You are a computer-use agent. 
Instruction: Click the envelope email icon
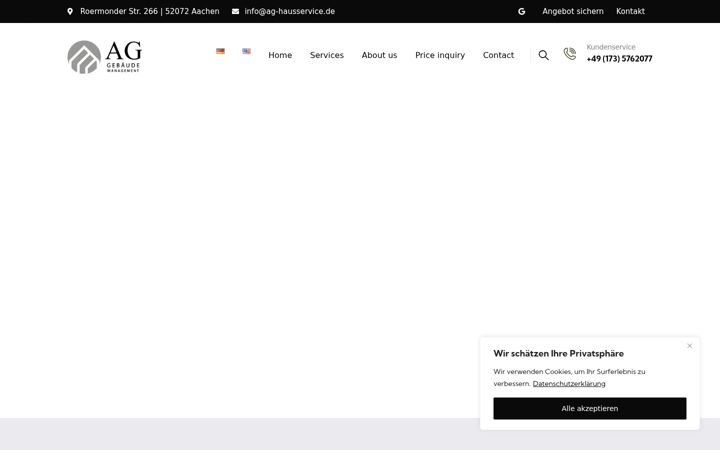[236, 11]
